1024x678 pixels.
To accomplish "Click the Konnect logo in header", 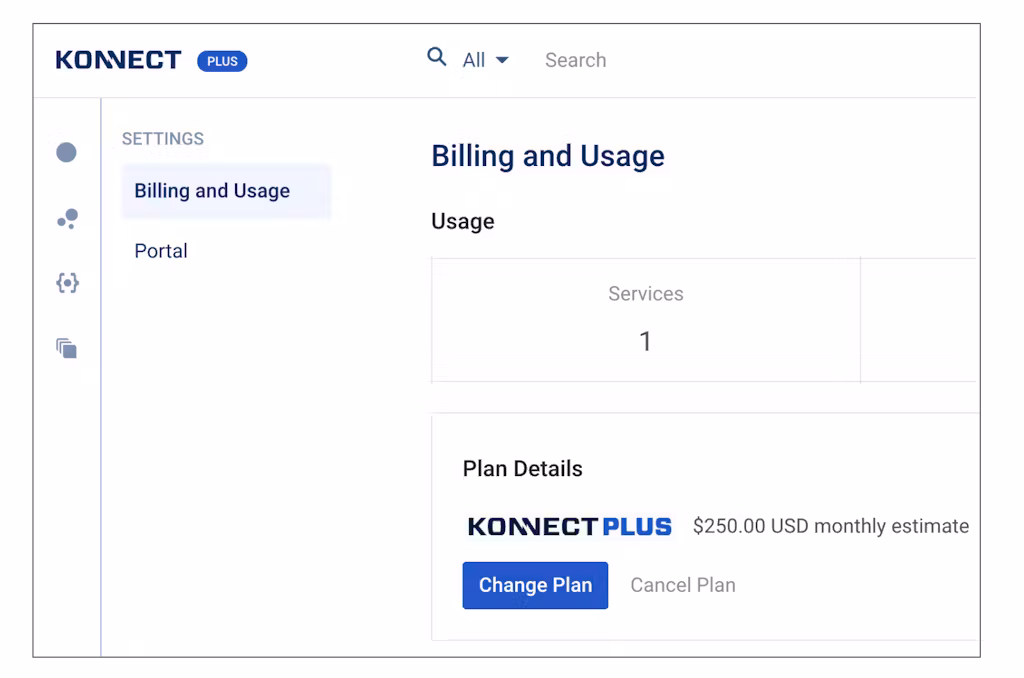I will point(118,60).
